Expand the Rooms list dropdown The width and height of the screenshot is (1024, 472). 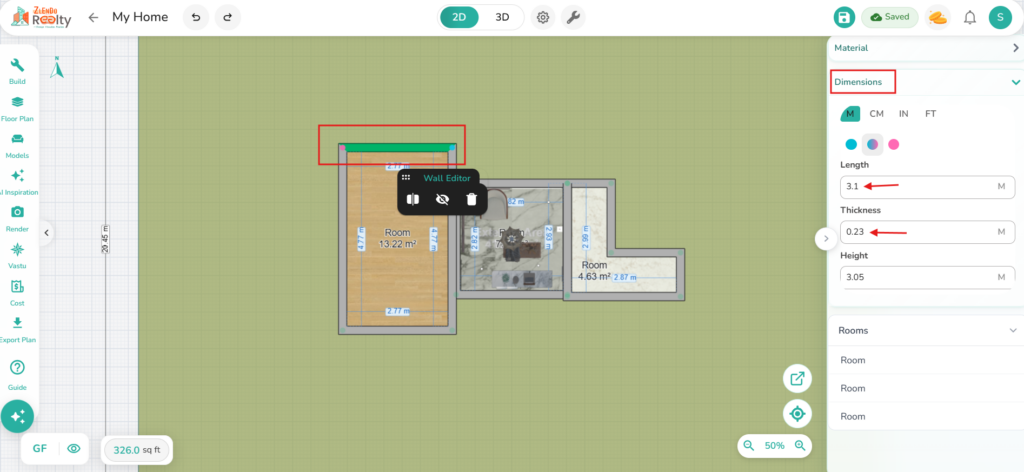pos(1012,330)
